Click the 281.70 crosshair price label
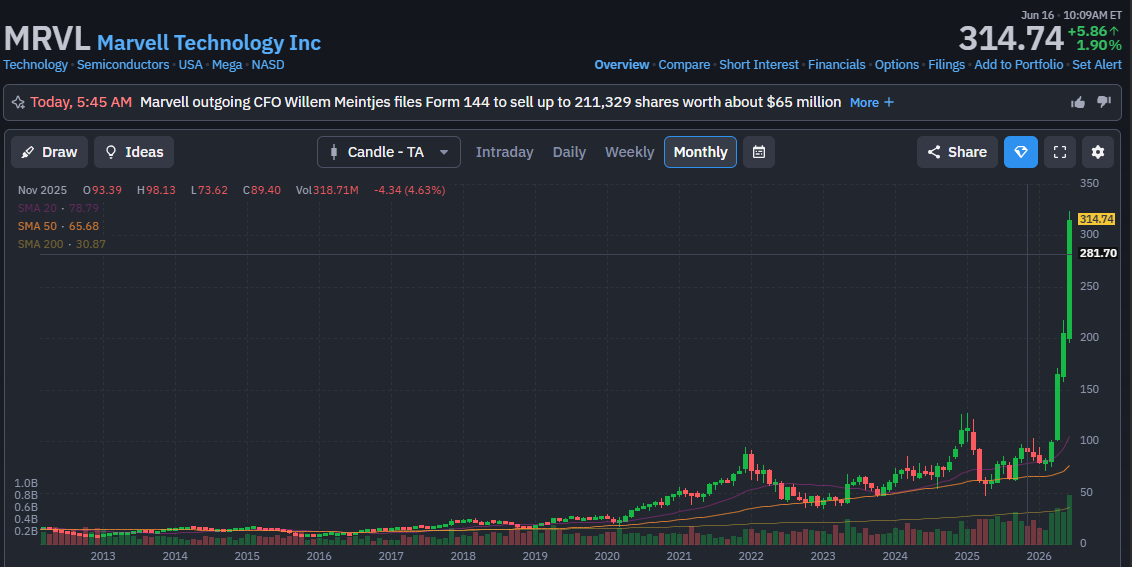The image size is (1132, 567). pyautogui.click(x=1098, y=253)
